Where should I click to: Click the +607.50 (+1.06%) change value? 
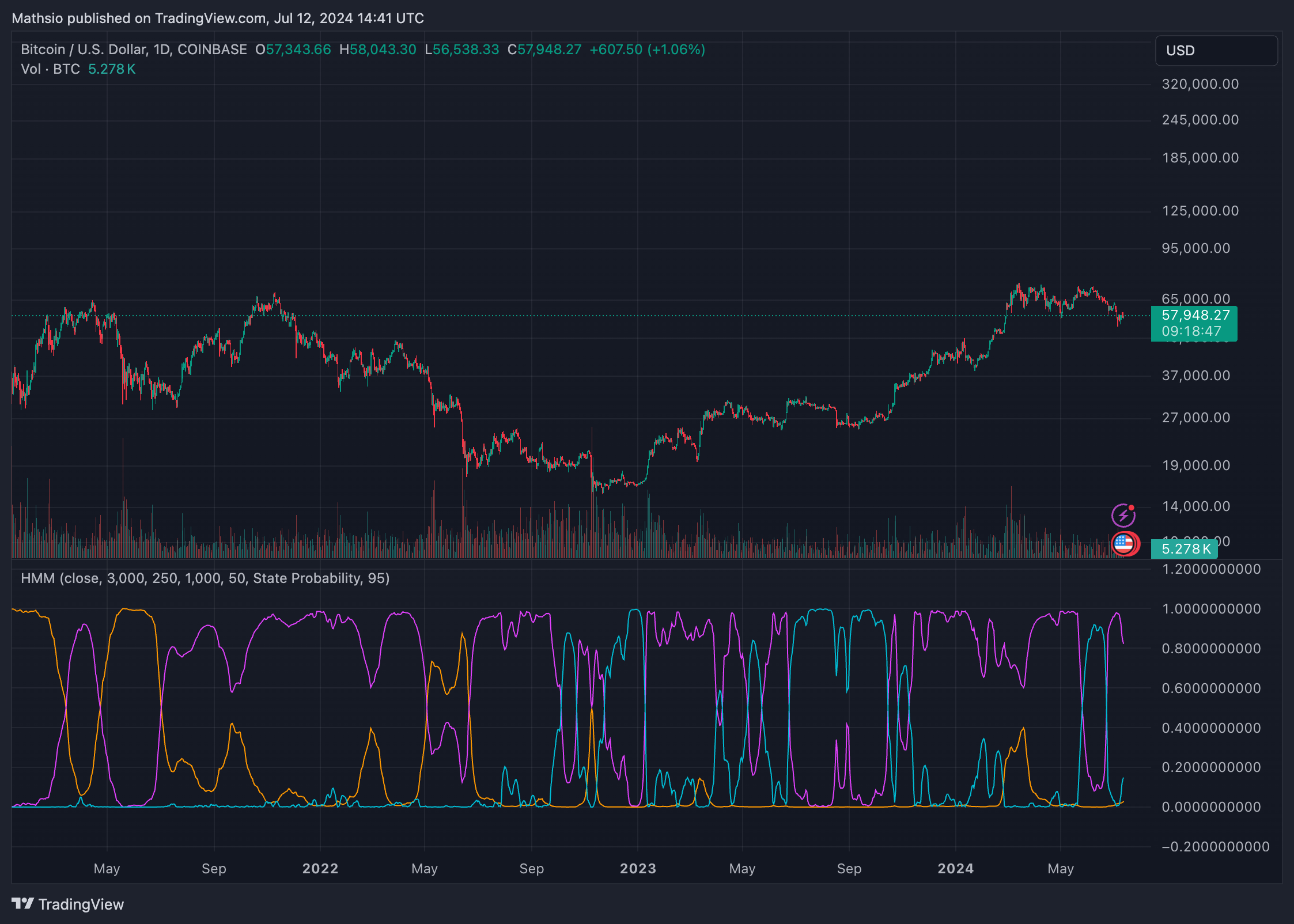[647, 50]
